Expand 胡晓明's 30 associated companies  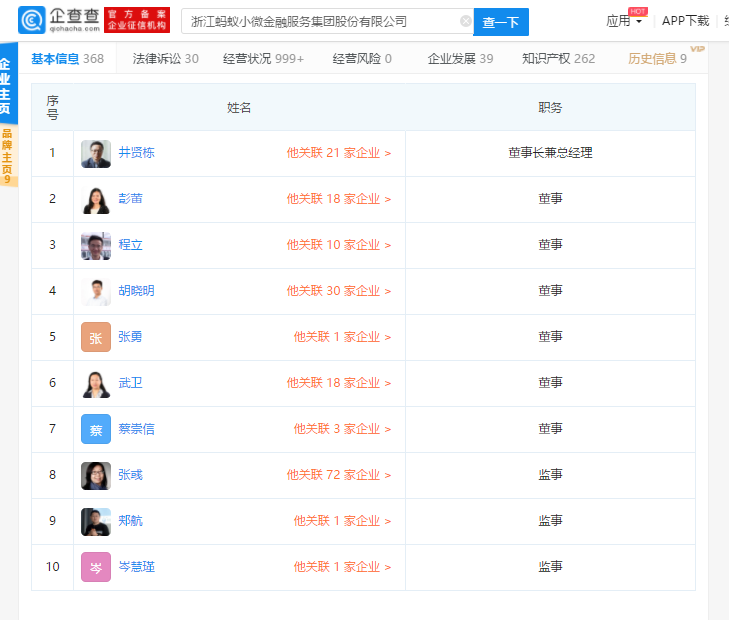click(x=338, y=292)
